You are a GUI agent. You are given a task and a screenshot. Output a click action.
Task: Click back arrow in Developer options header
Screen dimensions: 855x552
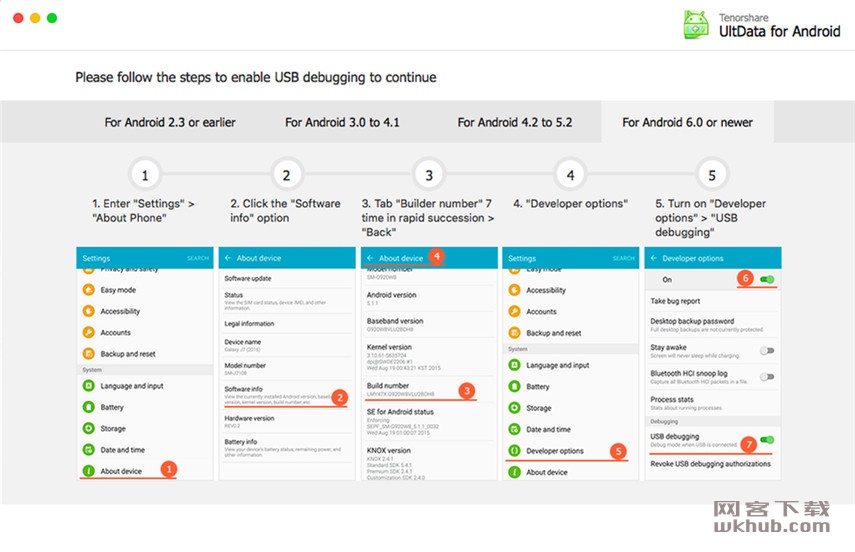click(x=653, y=258)
